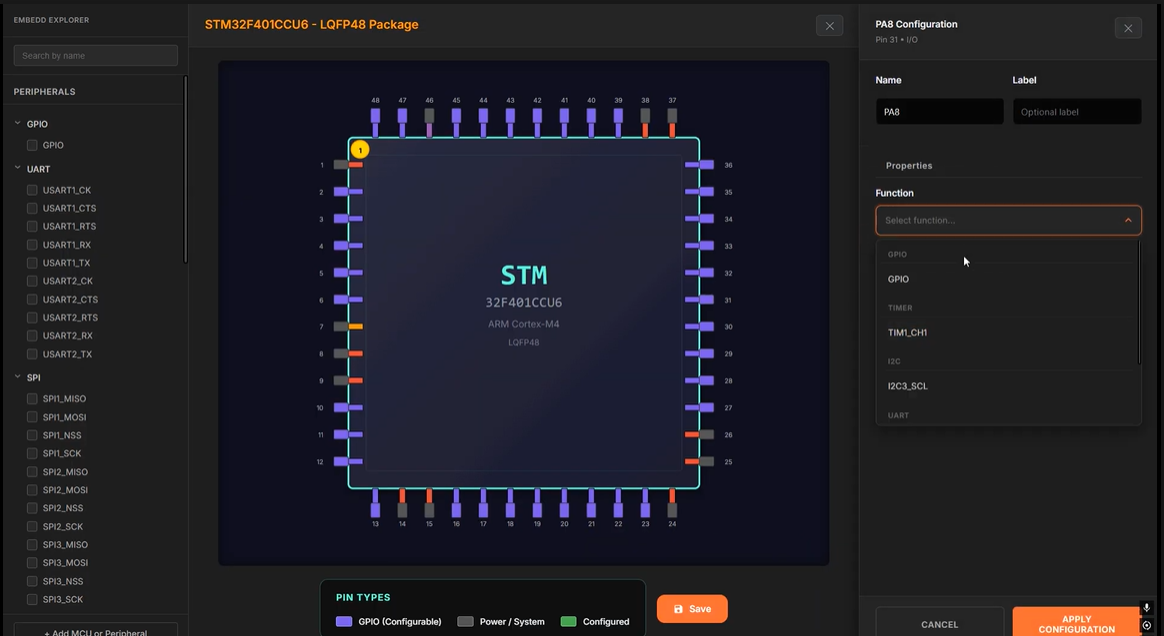1164x636 pixels.
Task: Click the Name field containing PA8
Action: tap(939, 111)
